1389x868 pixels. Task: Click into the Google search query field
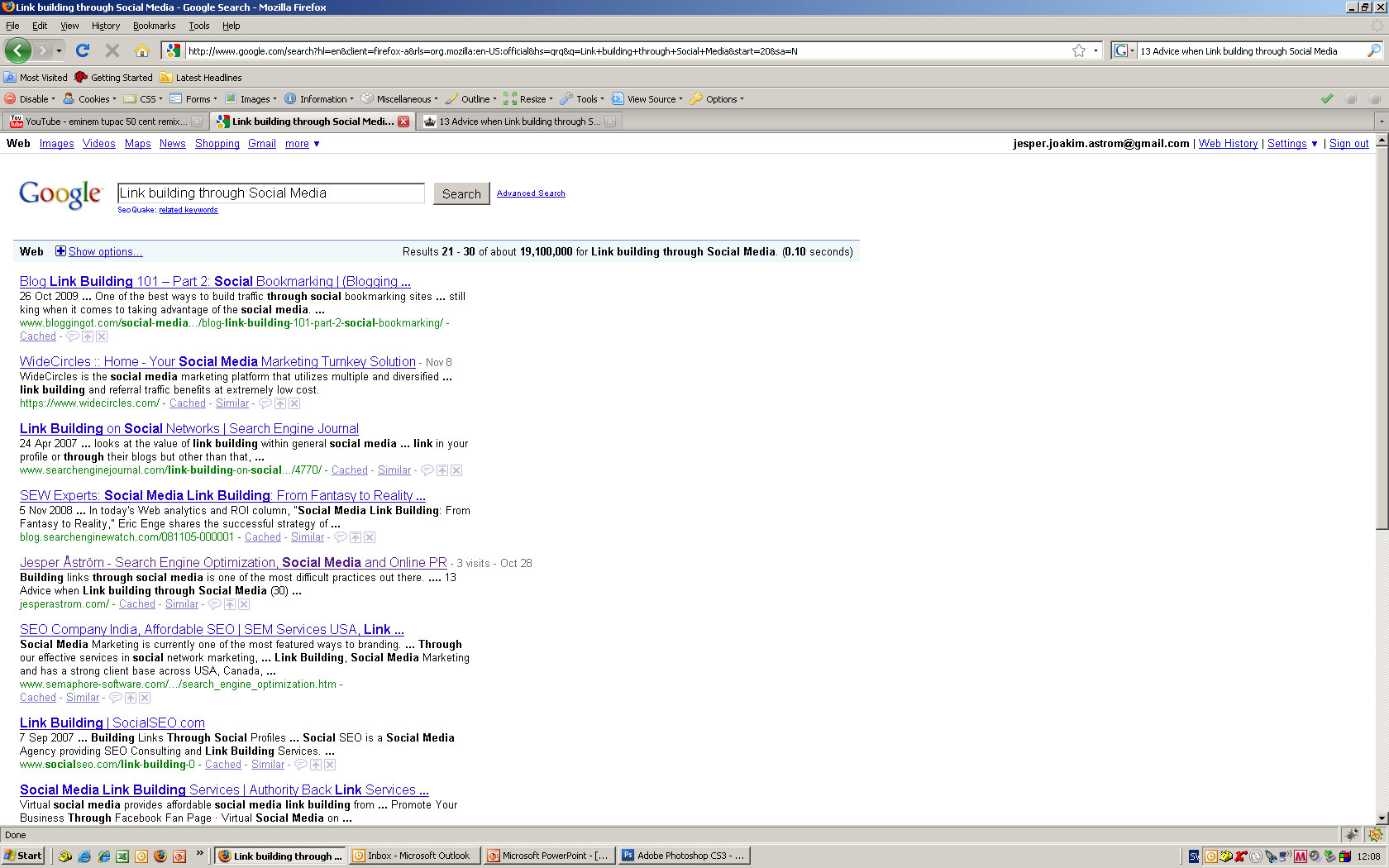click(x=271, y=193)
